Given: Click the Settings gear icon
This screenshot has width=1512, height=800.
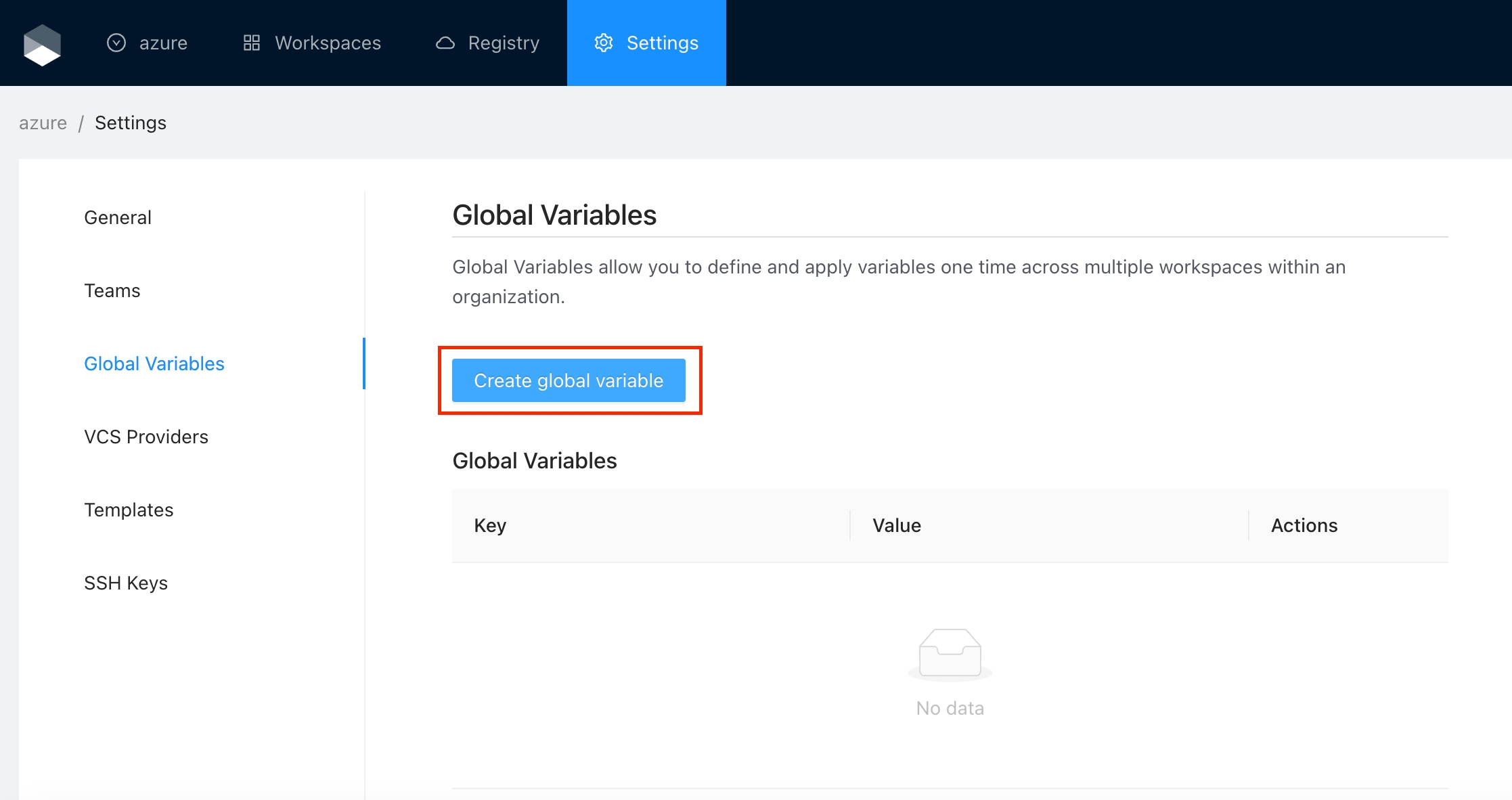Looking at the screenshot, I should coord(603,43).
